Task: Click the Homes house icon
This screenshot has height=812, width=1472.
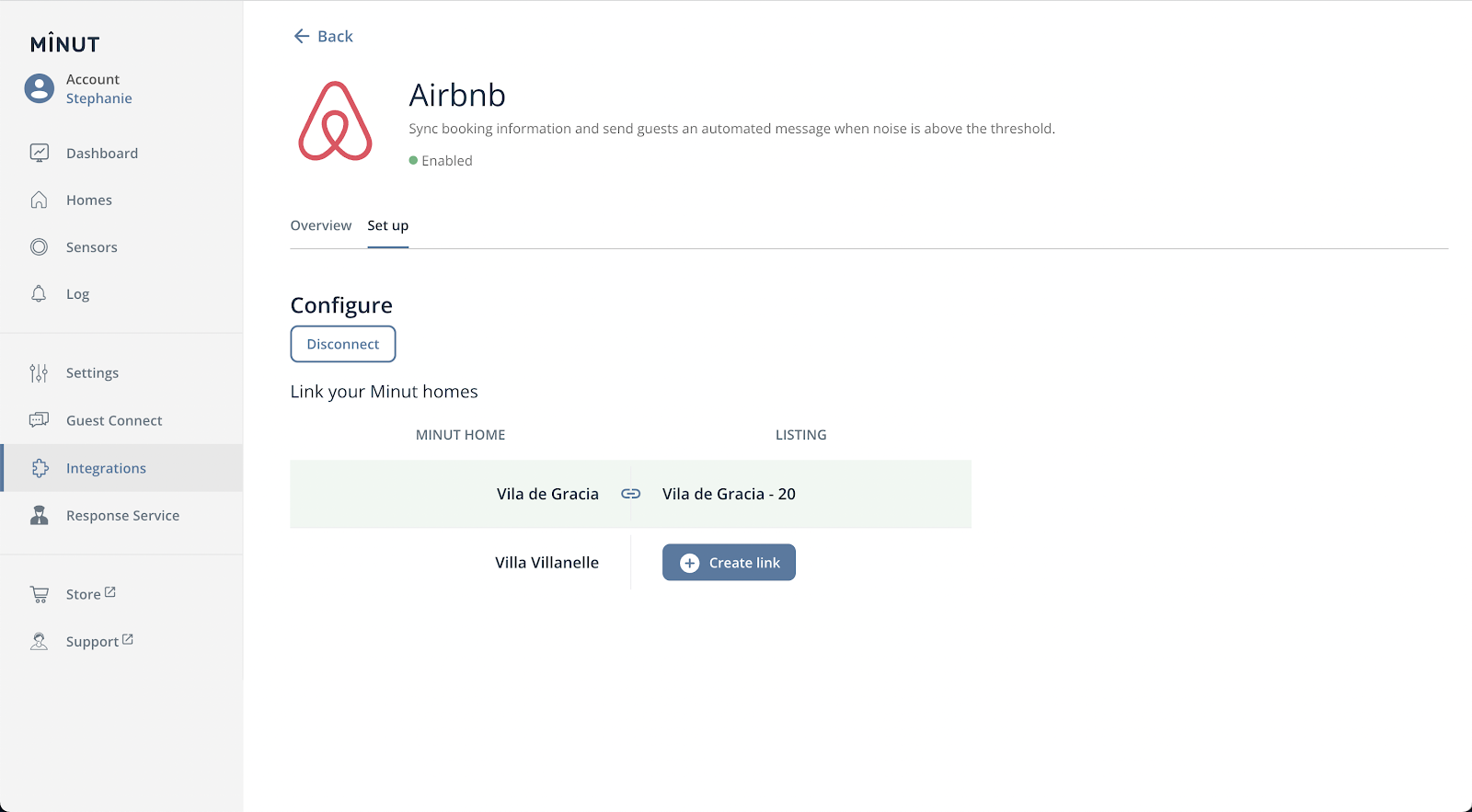Action: tap(39, 200)
